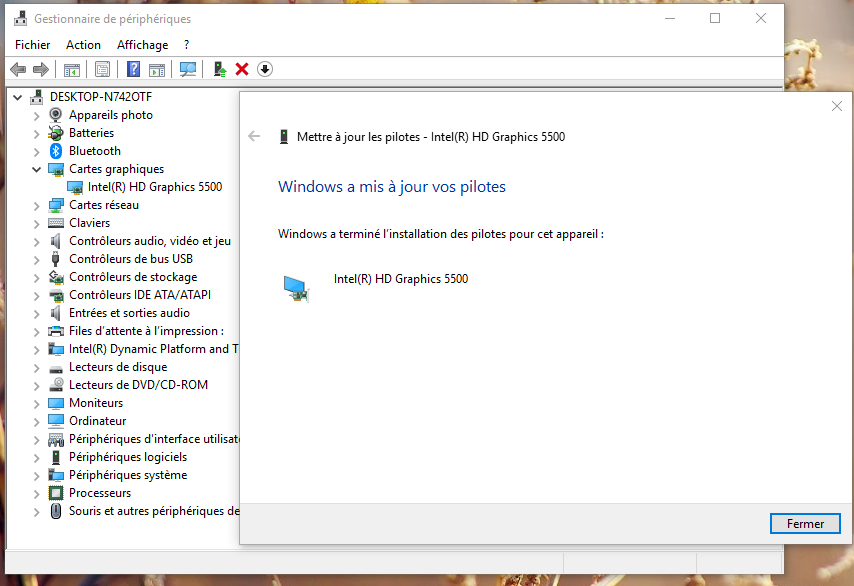Click the Back arrow toolbar icon
This screenshot has height=586, width=854.
(x=18, y=69)
